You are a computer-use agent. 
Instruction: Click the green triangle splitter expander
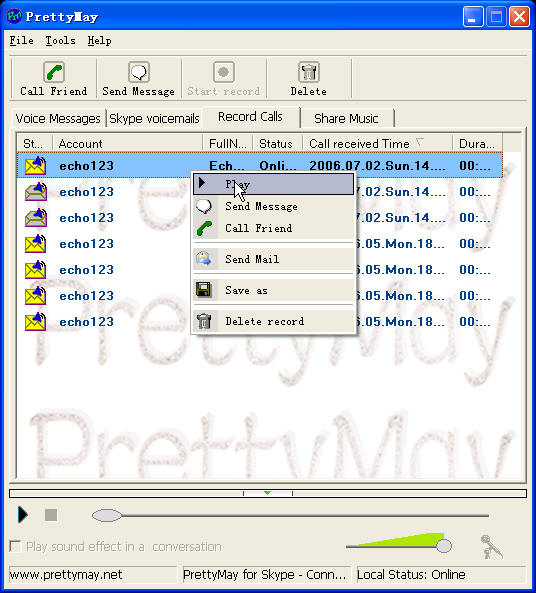click(x=267, y=493)
